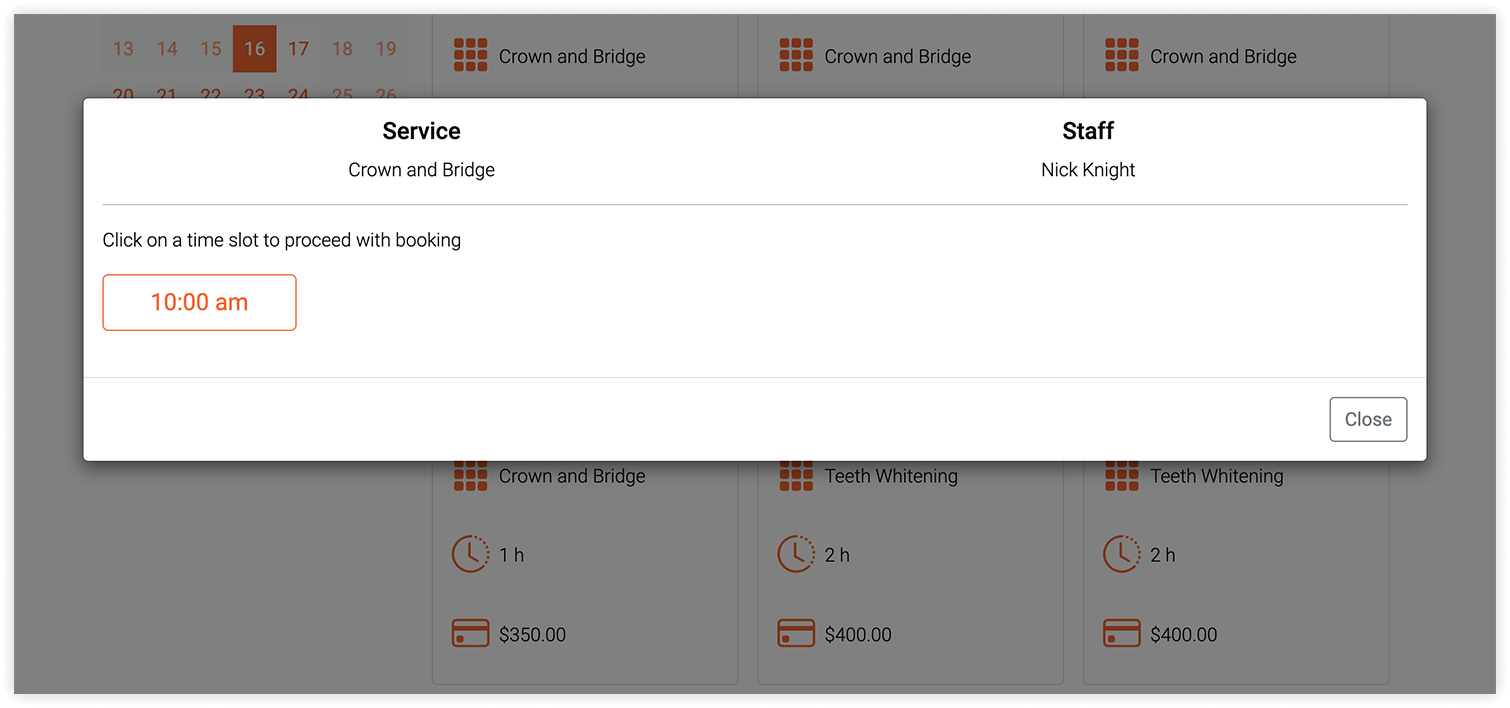Click the Staff heading in the dialog
The height and width of the screenshot is (708, 1510).
click(x=1088, y=131)
